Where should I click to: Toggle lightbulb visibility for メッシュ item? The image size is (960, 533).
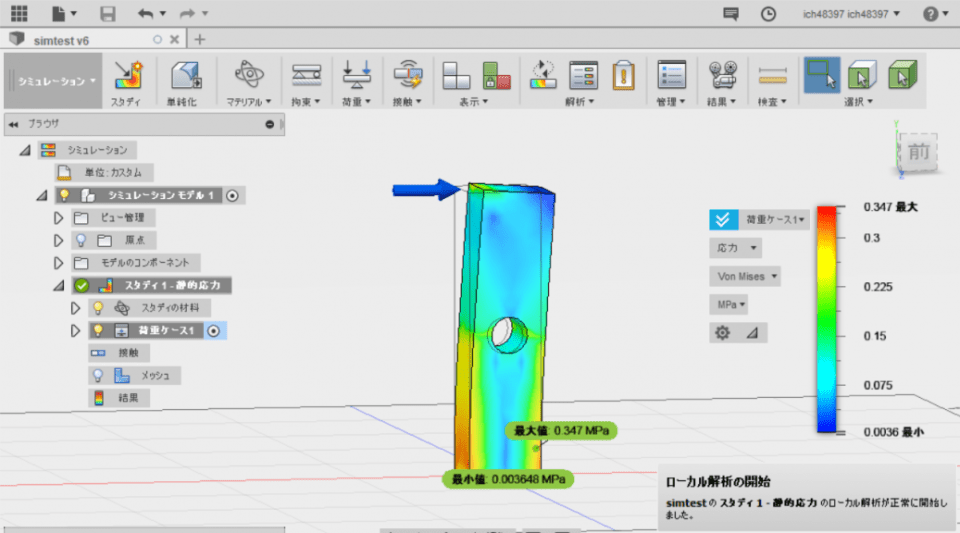point(98,375)
